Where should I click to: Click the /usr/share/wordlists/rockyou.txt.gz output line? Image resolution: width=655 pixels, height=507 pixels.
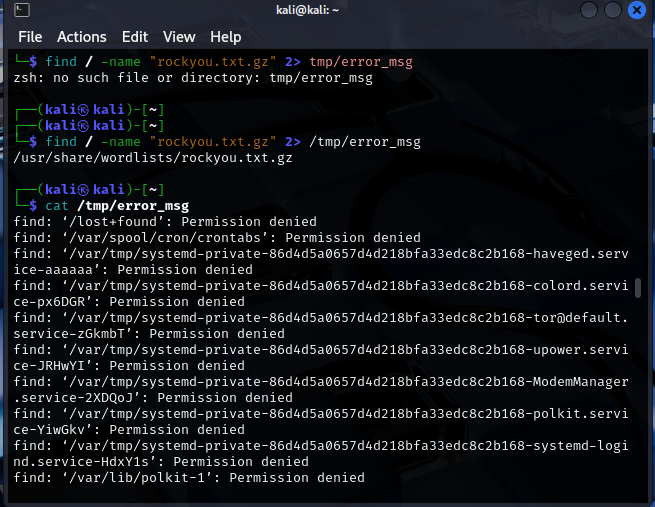tap(153, 158)
